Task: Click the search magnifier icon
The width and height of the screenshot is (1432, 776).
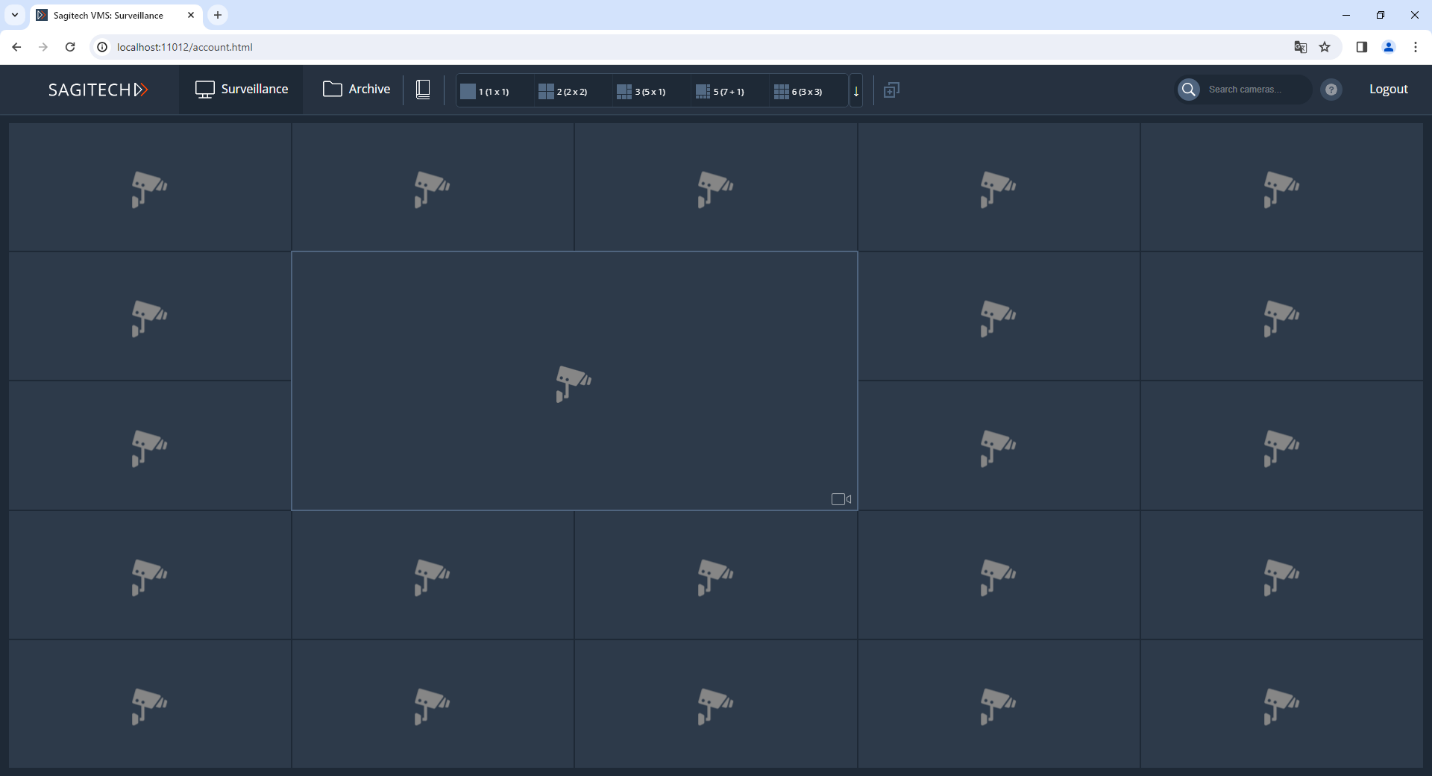Action: click(1188, 90)
